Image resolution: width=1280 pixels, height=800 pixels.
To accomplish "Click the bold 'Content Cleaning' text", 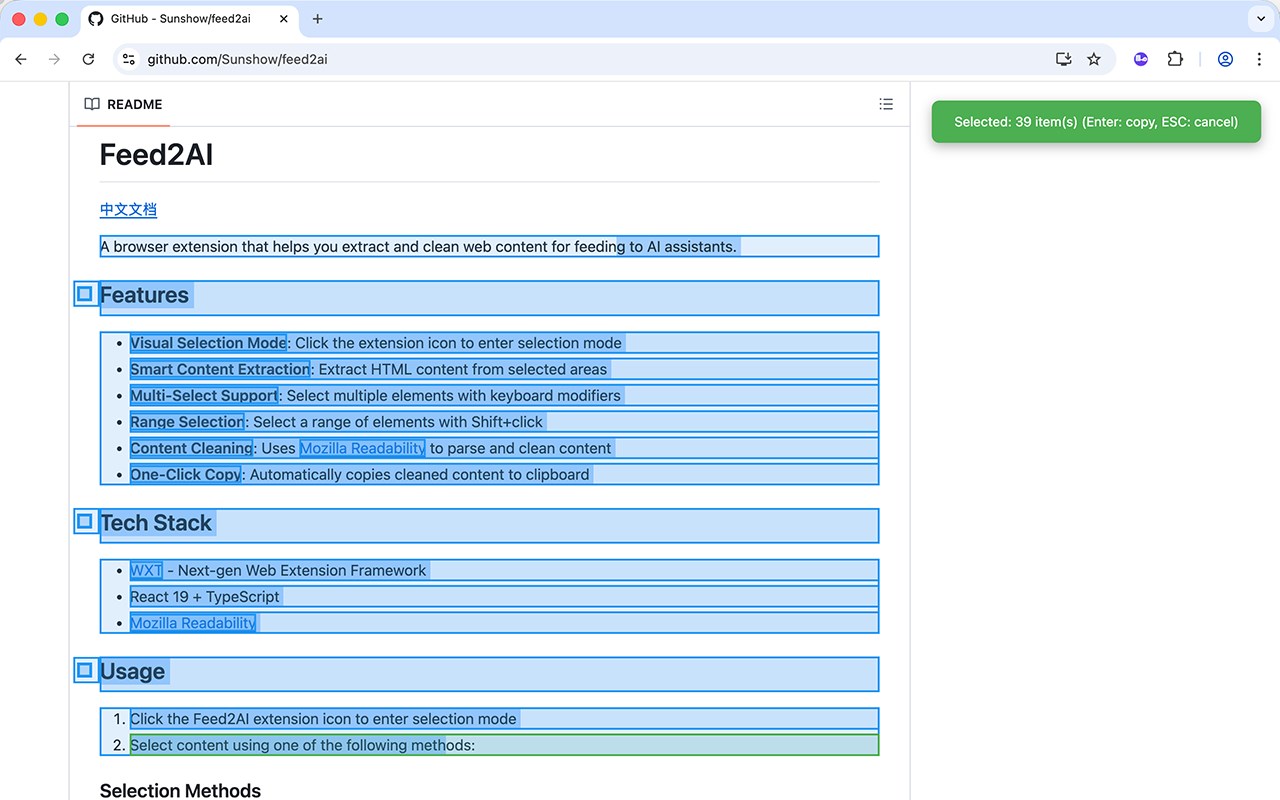I will 192,448.
